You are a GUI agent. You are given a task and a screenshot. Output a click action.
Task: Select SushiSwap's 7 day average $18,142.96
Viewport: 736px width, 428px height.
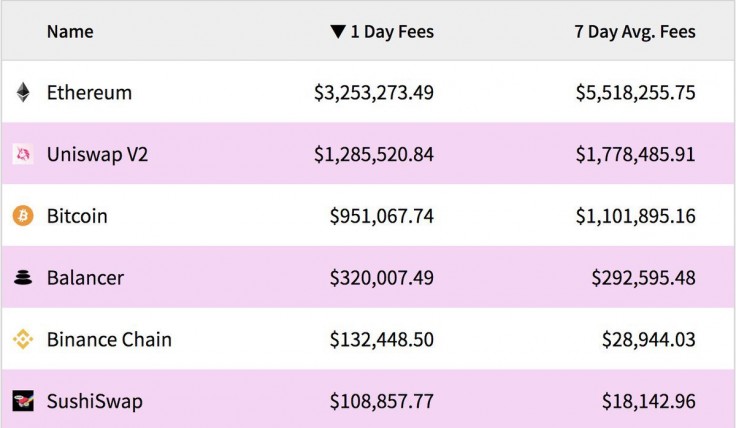[x=648, y=402]
